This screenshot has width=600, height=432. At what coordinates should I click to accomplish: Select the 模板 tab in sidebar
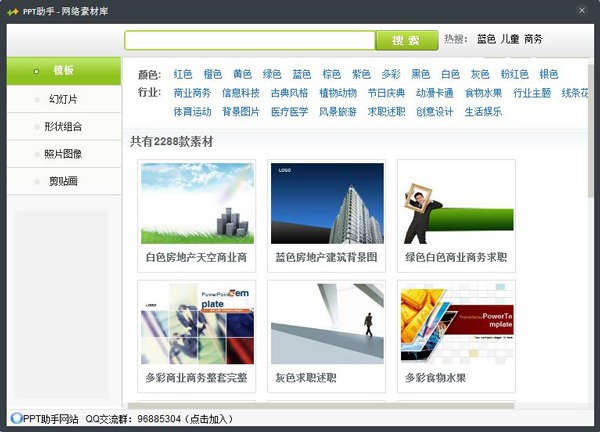click(x=64, y=71)
